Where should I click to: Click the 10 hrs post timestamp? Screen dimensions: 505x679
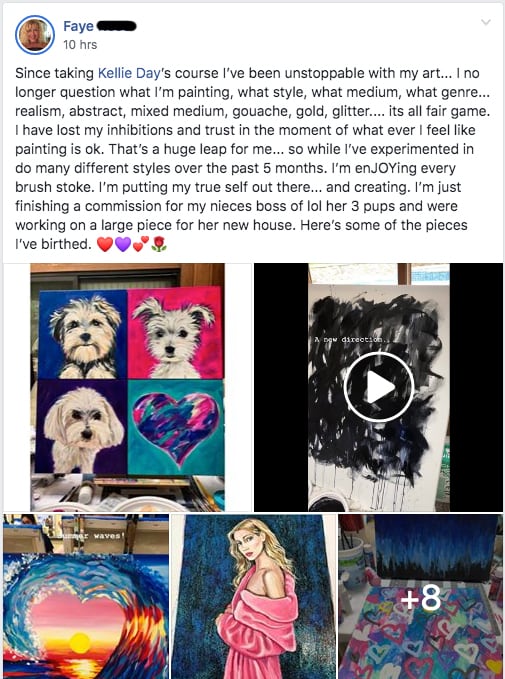(80, 45)
